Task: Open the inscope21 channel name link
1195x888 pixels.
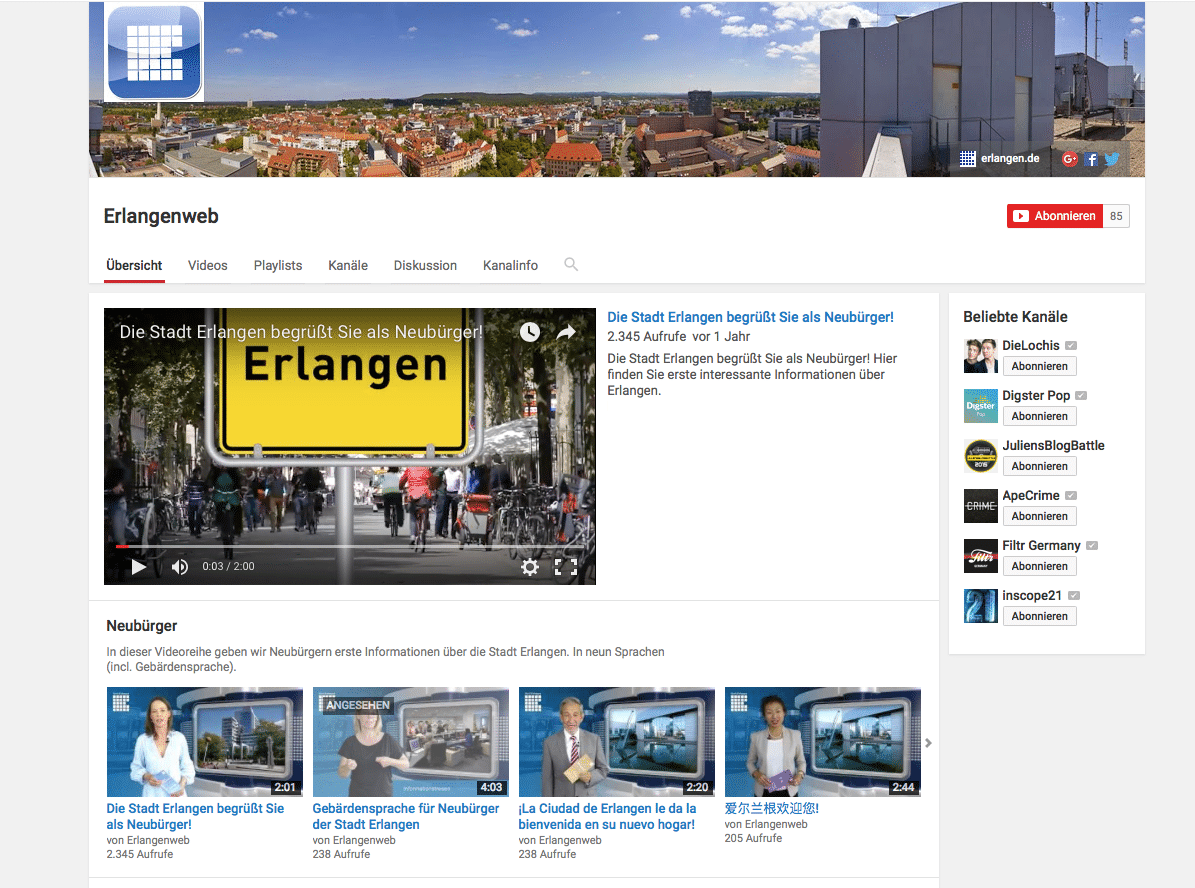Action: tap(1032, 595)
